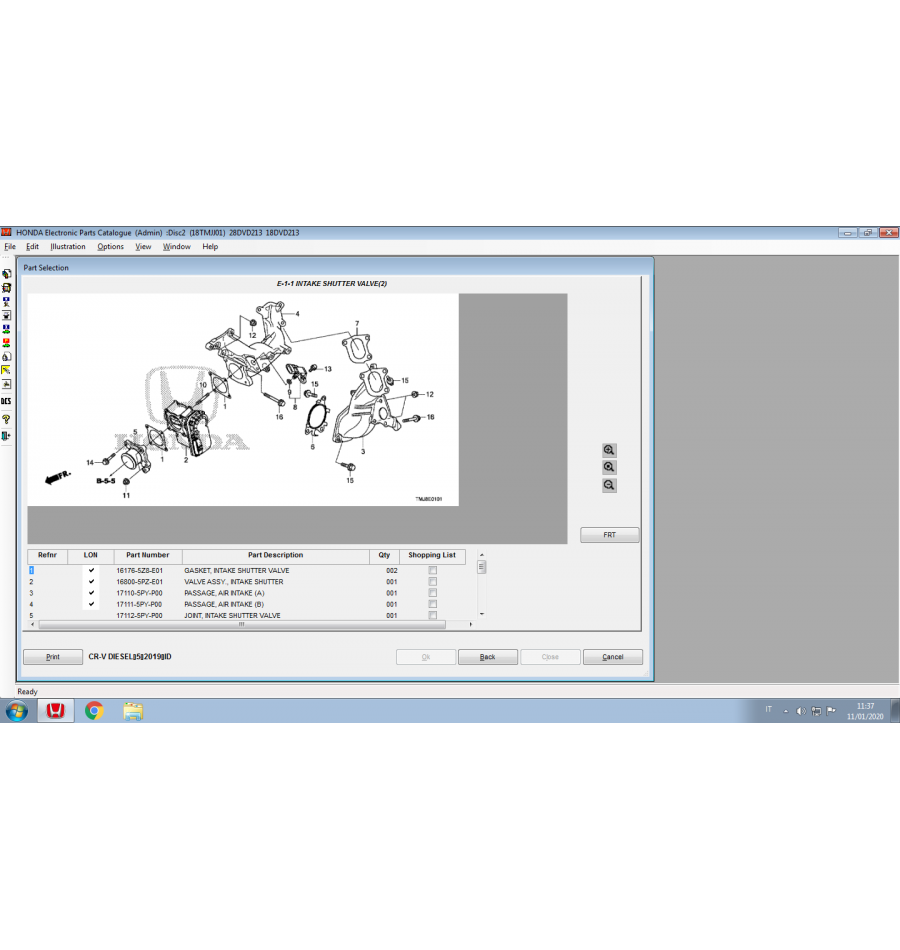Click the framed icon just above DCS

pyautogui.click(x=7, y=384)
